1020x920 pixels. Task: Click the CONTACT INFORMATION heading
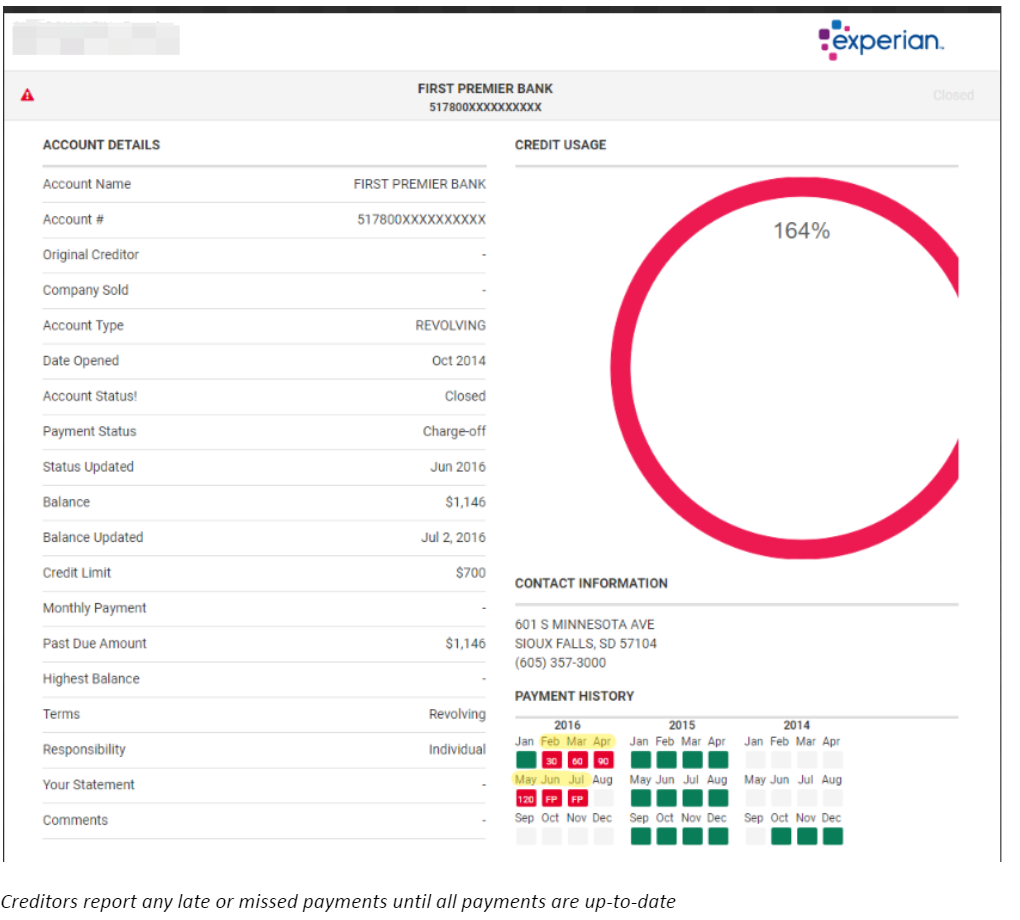(591, 584)
